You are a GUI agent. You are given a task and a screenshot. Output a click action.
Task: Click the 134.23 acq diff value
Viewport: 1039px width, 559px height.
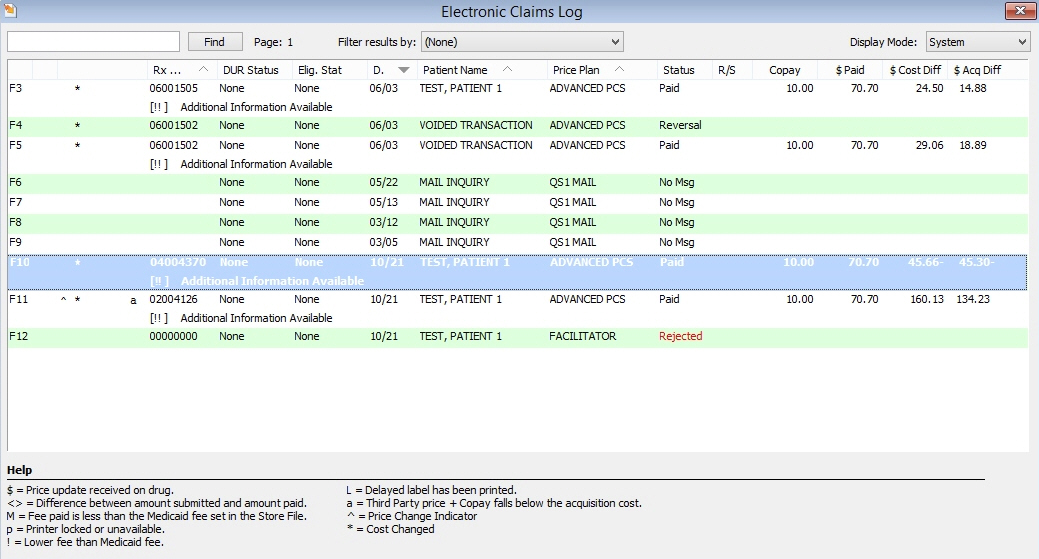(973, 299)
